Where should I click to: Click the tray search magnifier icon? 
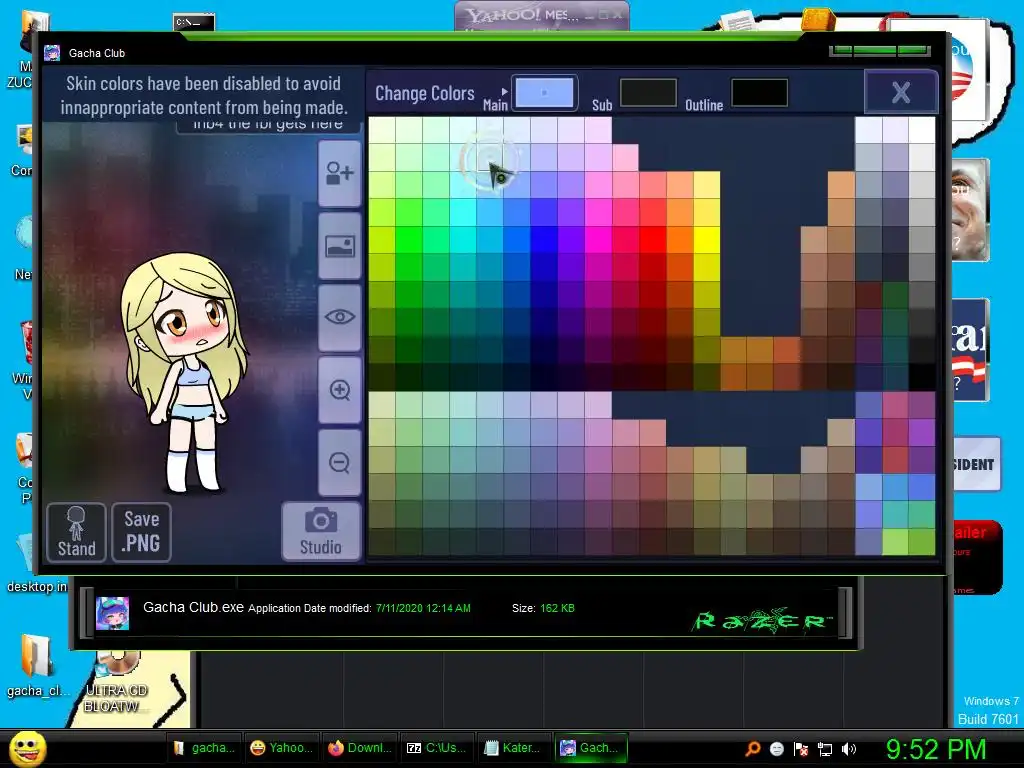click(753, 748)
